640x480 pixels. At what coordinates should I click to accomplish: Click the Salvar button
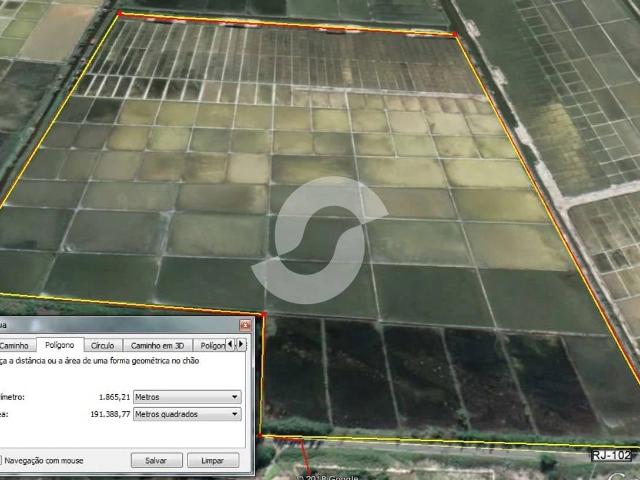click(156, 460)
